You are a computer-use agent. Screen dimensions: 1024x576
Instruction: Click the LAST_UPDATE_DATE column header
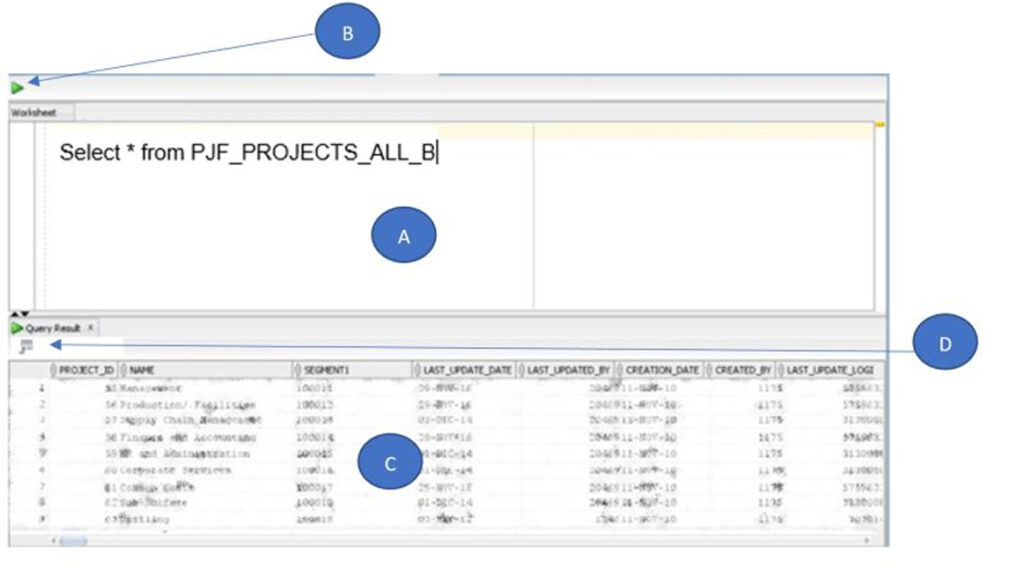pyautogui.click(x=466, y=370)
